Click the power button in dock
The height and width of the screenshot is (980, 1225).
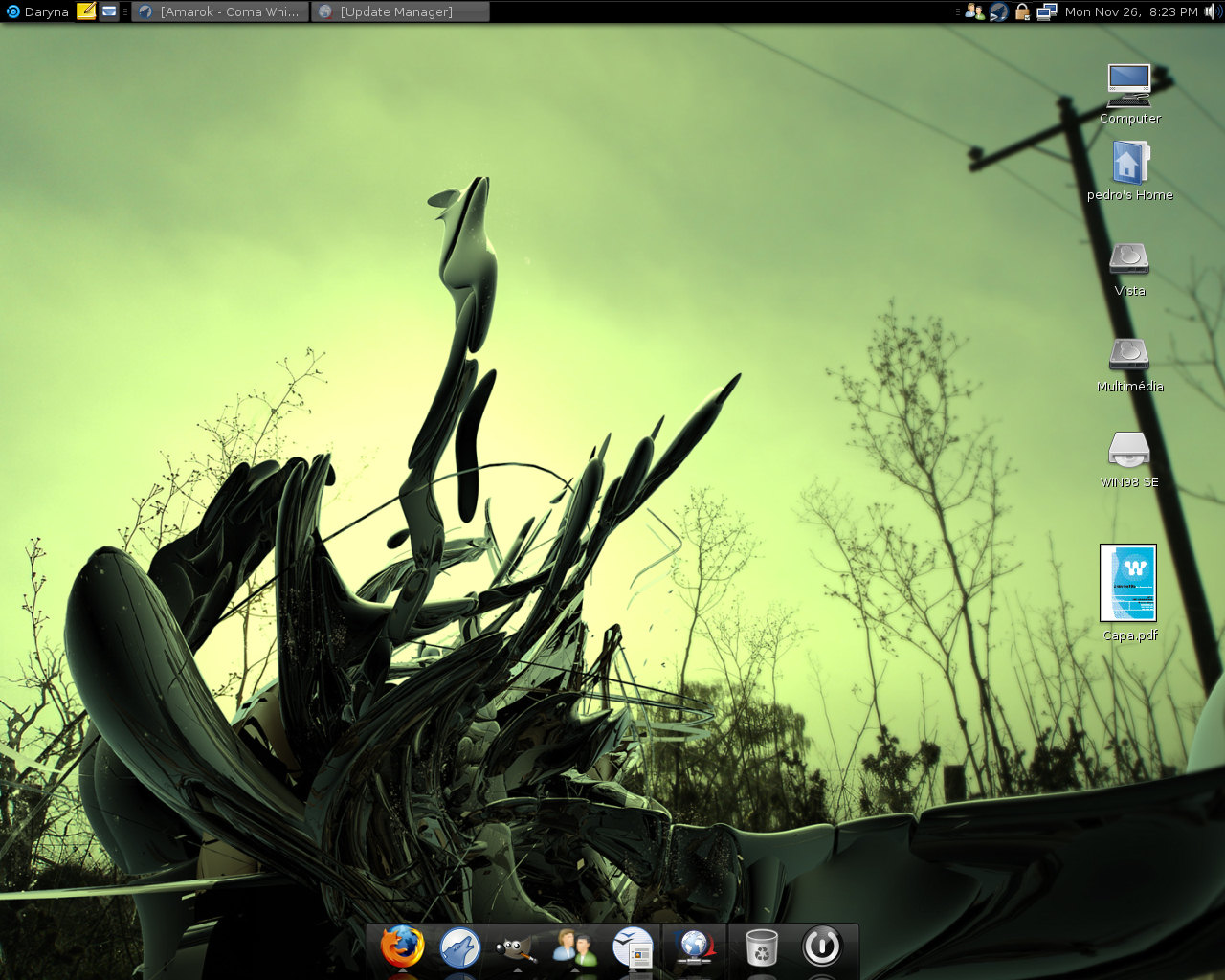tap(822, 947)
